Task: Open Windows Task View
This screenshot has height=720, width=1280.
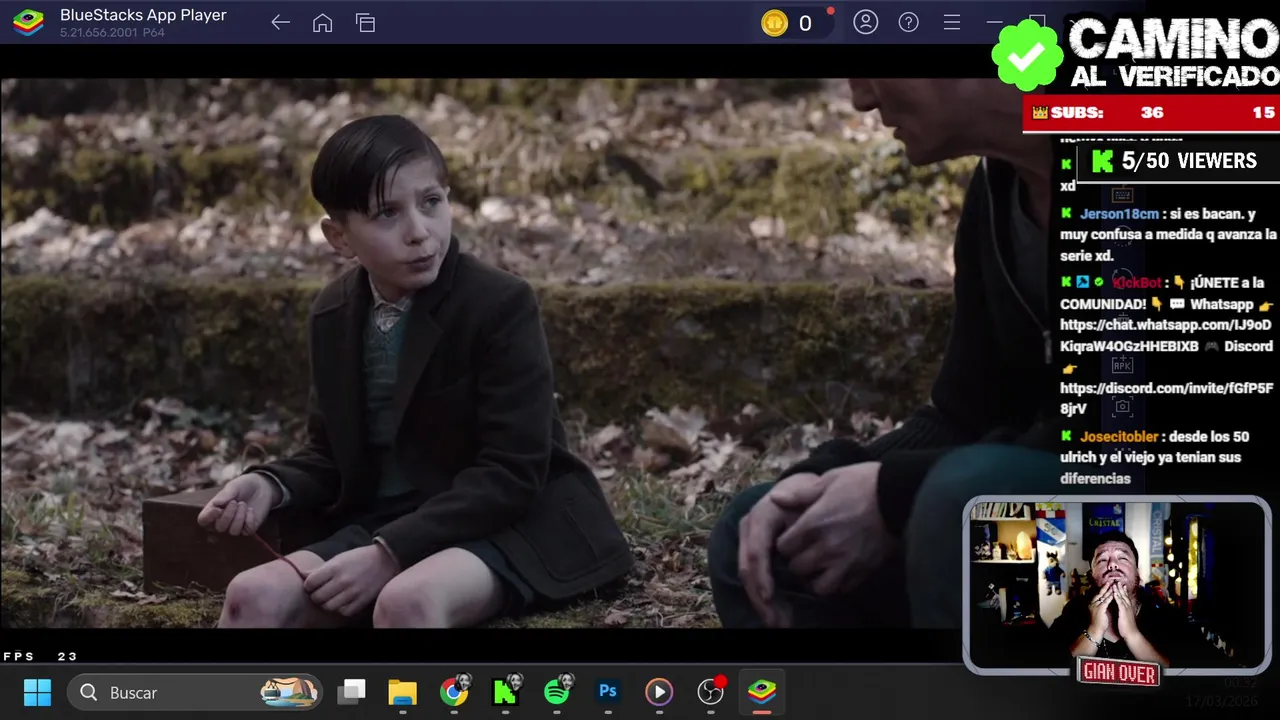Action: (351, 692)
